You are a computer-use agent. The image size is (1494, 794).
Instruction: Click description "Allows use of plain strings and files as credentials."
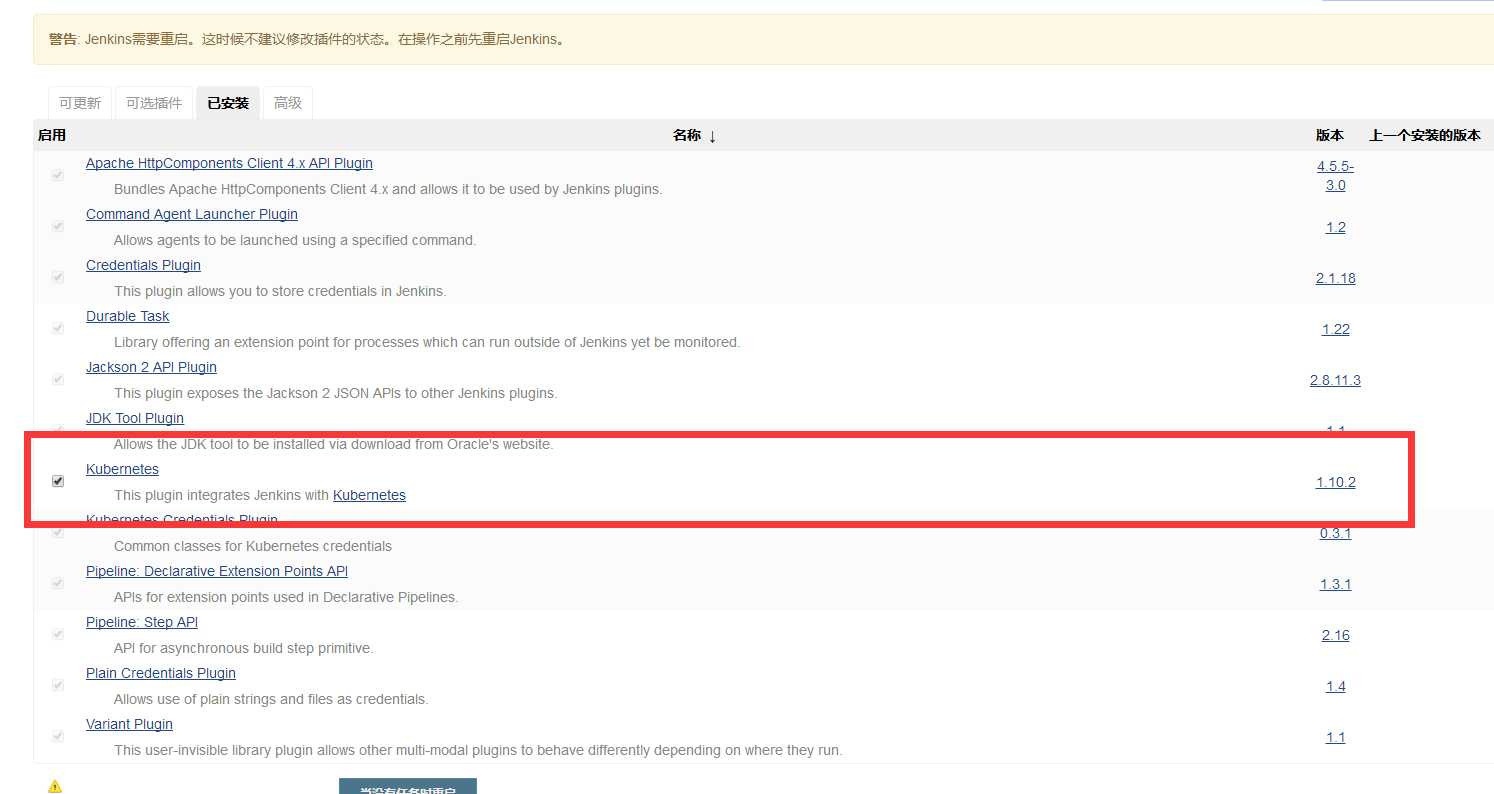click(271, 699)
